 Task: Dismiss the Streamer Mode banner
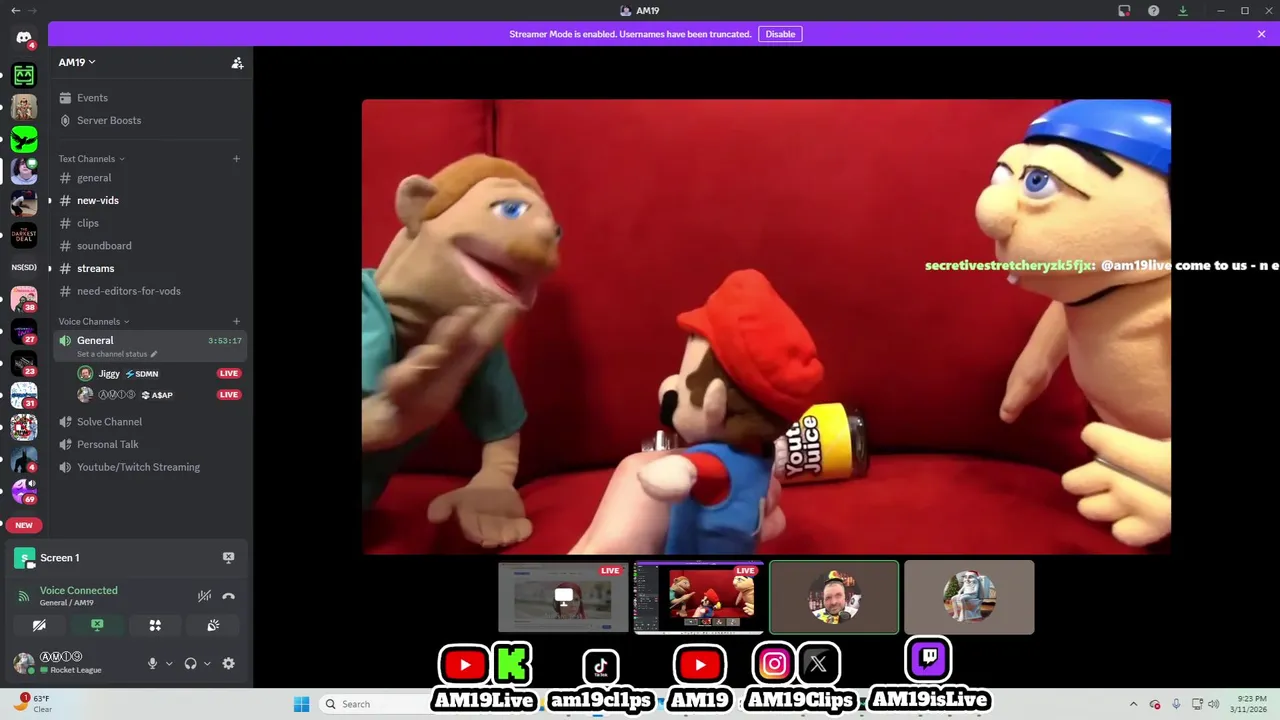[1261, 34]
